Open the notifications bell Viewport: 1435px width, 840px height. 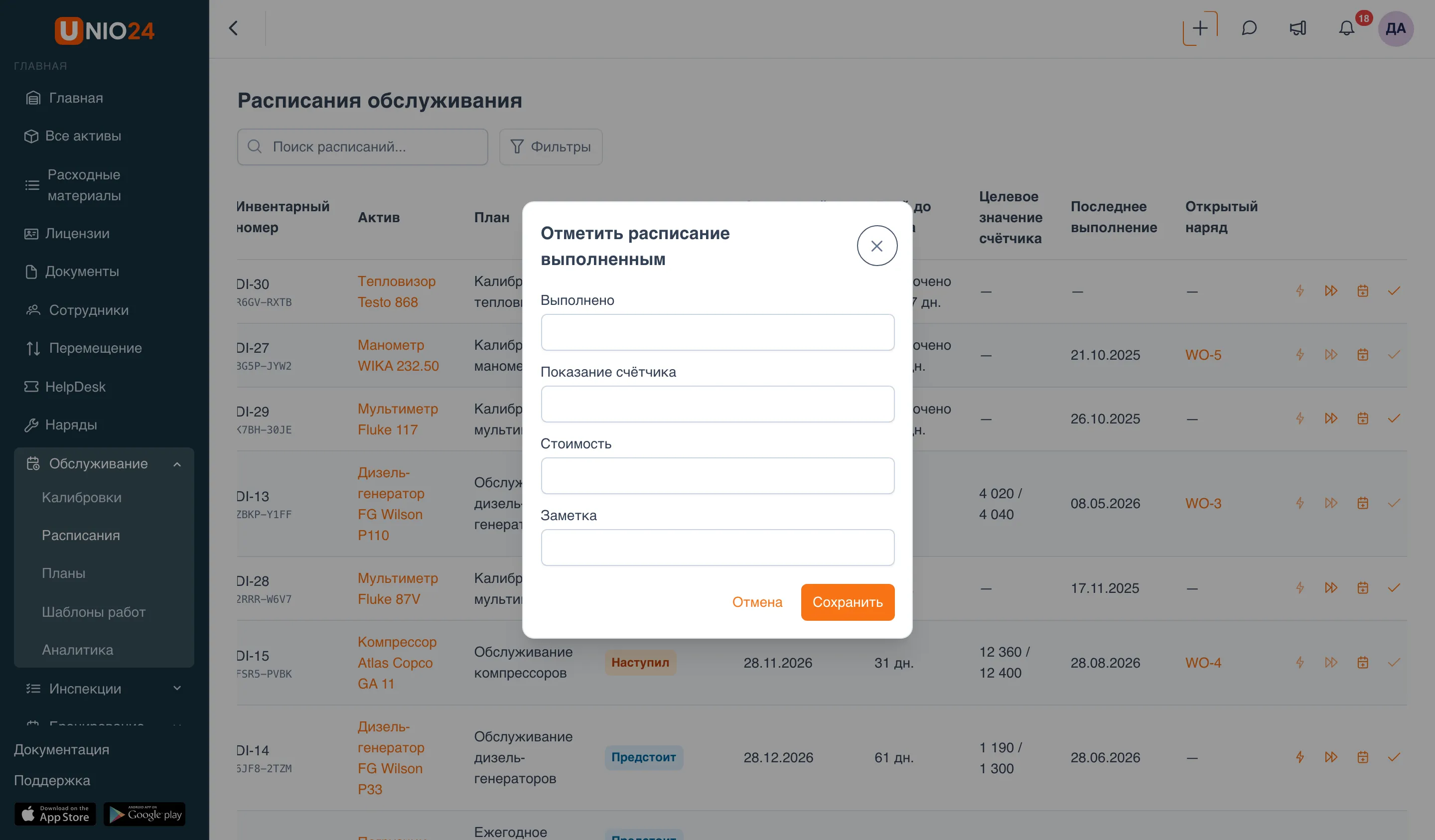[1346, 28]
